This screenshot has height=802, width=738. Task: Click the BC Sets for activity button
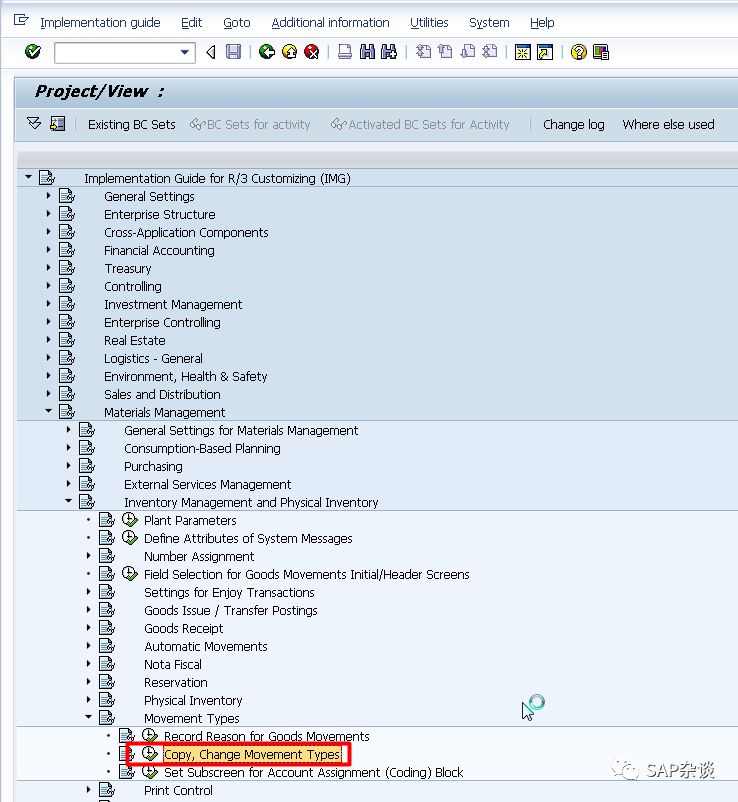pos(250,124)
